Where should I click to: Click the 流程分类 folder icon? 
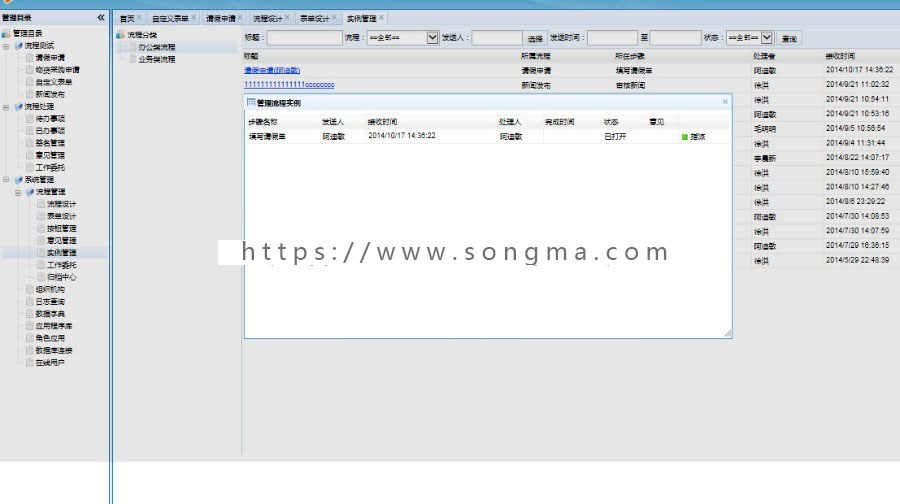(x=121, y=35)
